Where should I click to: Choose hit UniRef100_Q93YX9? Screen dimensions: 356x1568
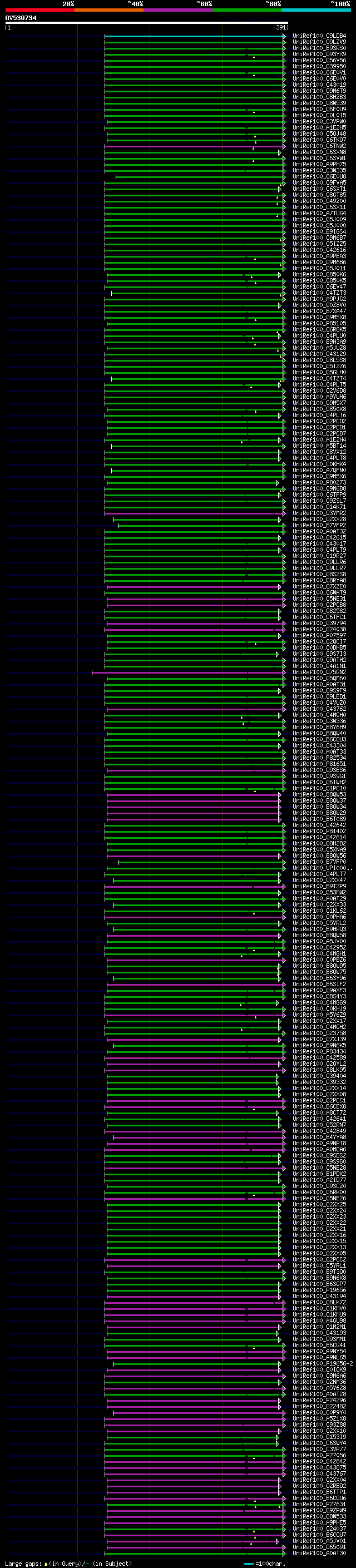(319, 54)
